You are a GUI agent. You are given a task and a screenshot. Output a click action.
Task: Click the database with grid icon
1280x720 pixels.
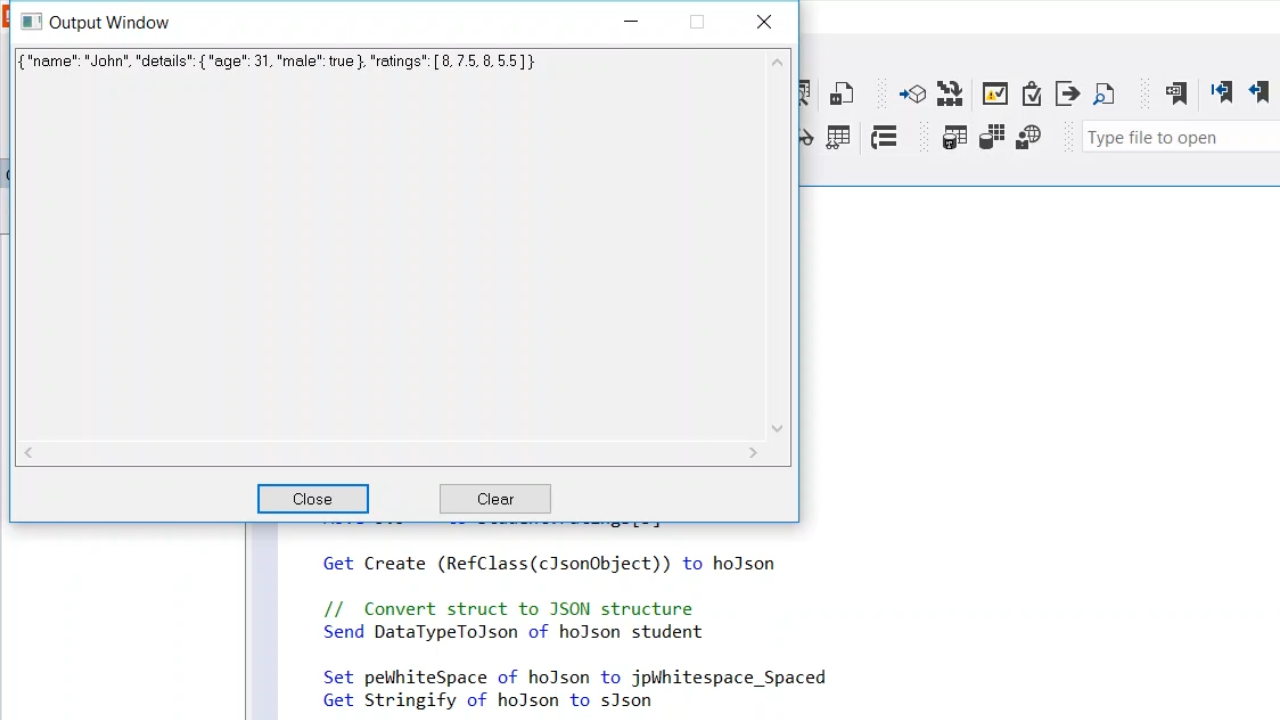[x=991, y=138]
